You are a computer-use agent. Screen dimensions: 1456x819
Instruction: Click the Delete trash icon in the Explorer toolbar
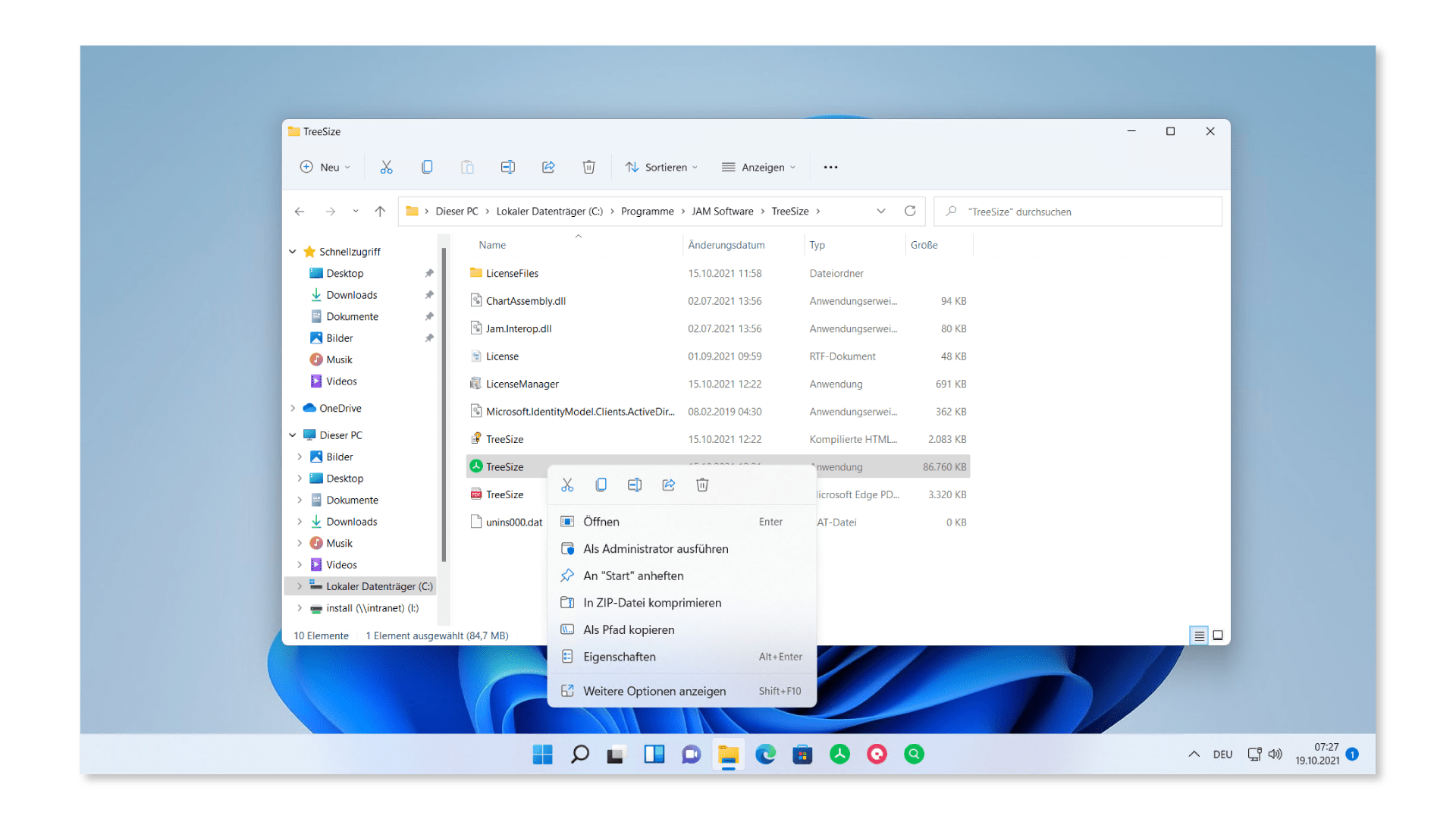pos(588,167)
